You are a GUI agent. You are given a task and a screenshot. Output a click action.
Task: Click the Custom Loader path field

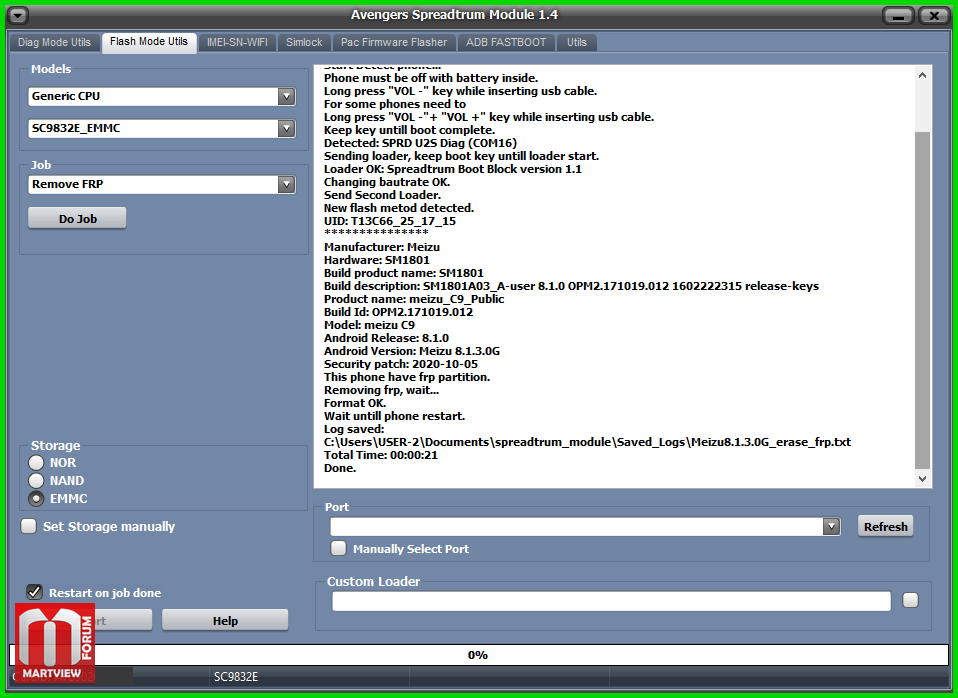tap(611, 601)
